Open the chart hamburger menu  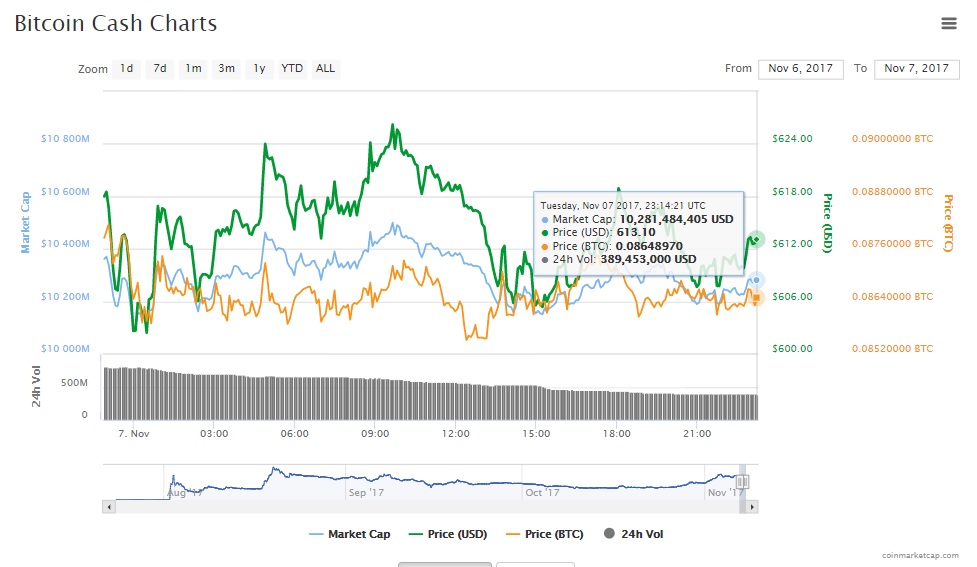(948, 24)
